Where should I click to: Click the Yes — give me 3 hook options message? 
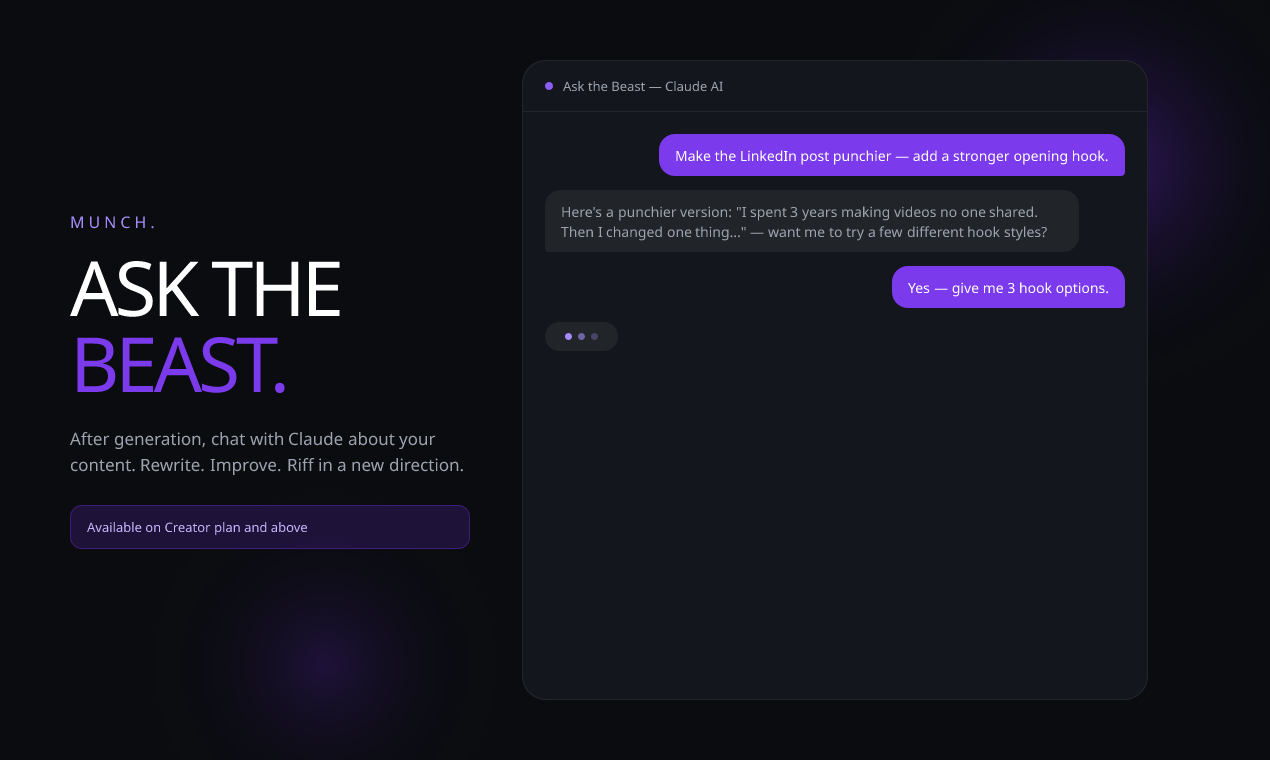point(1008,287)
